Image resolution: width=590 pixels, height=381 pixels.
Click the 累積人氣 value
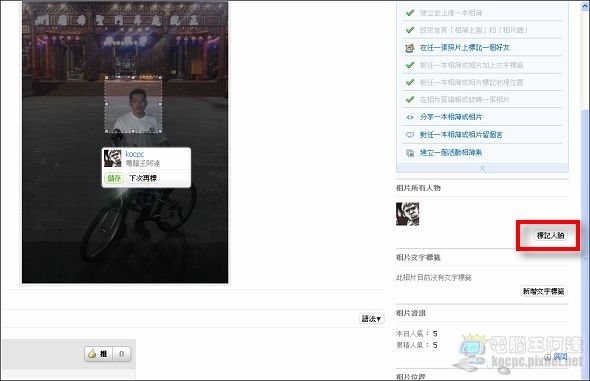[x=435, y=345]
